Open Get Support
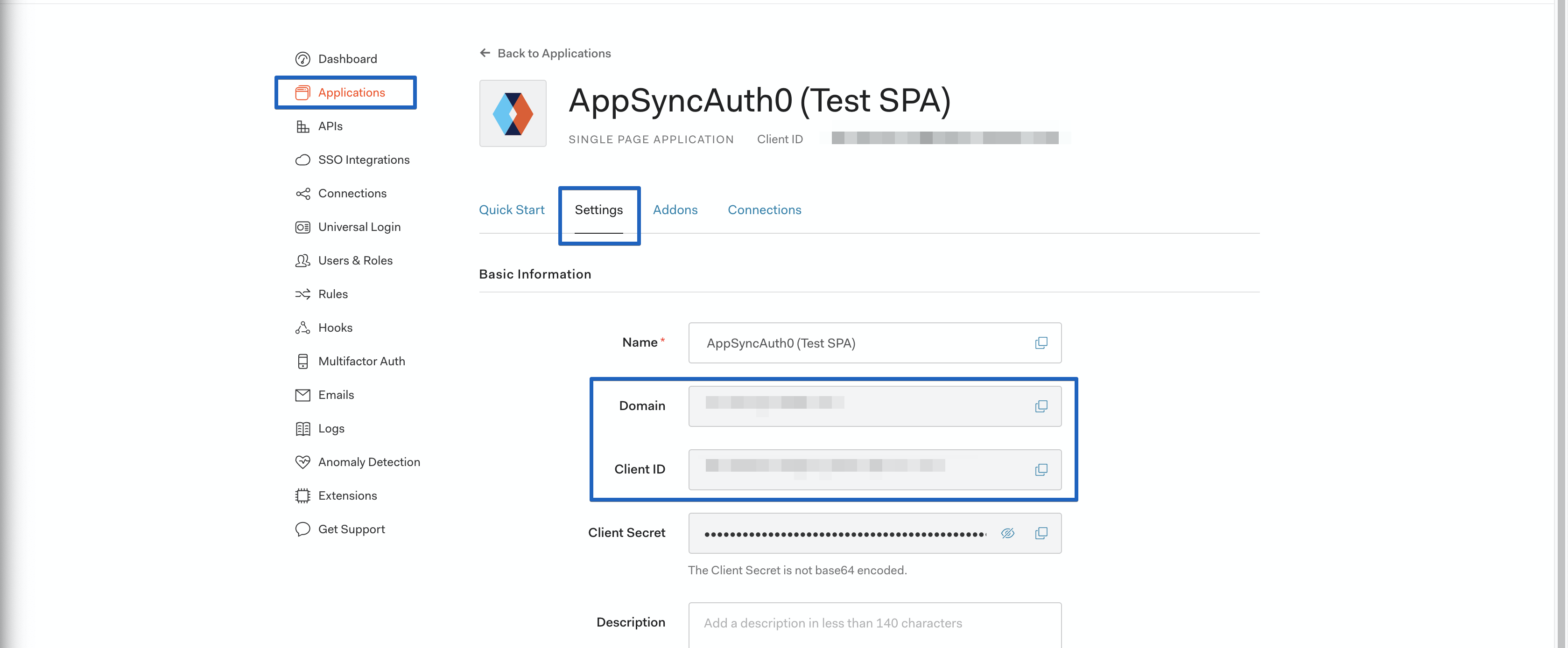The width and height of the screenshot is (1568, 648). 351,529
